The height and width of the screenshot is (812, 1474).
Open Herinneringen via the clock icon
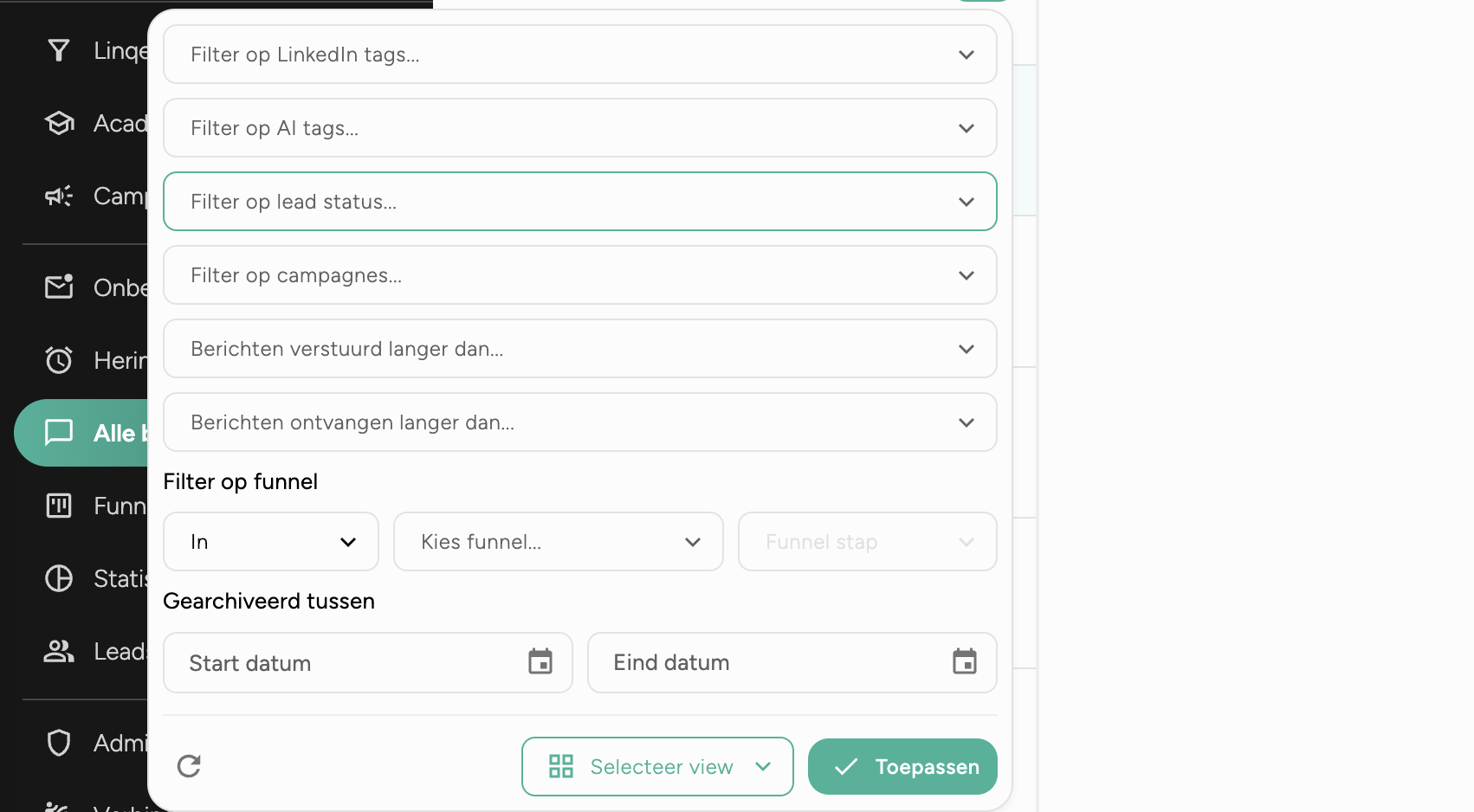(58, 359)
